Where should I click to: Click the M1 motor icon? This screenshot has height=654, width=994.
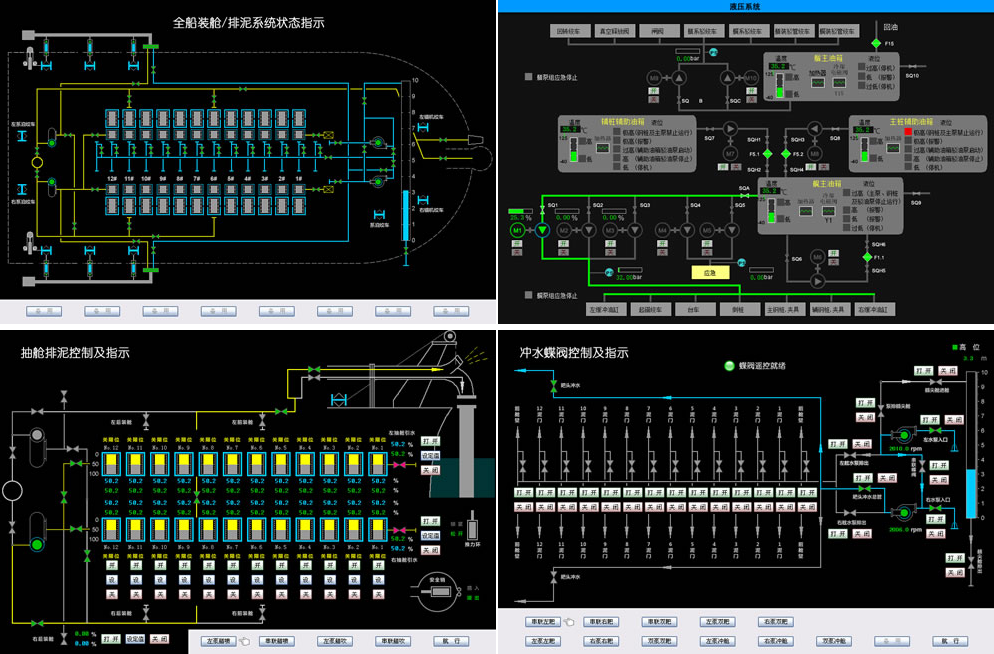518,230
